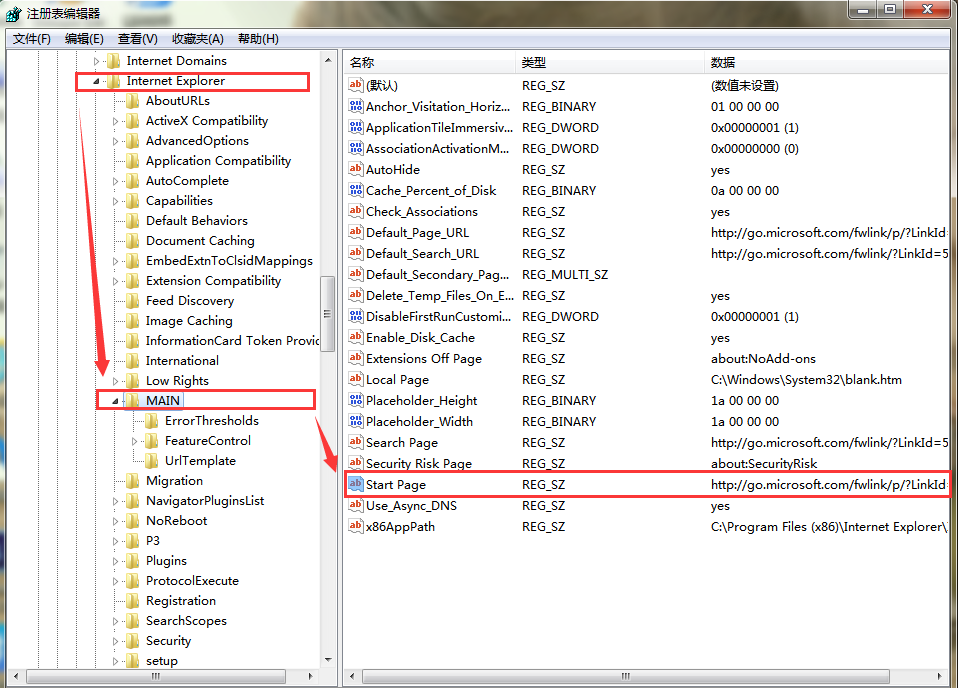Click the binary icon of Anchor_Visitation_Horiz value
958x688 pixels.
(x=356, y=106)
